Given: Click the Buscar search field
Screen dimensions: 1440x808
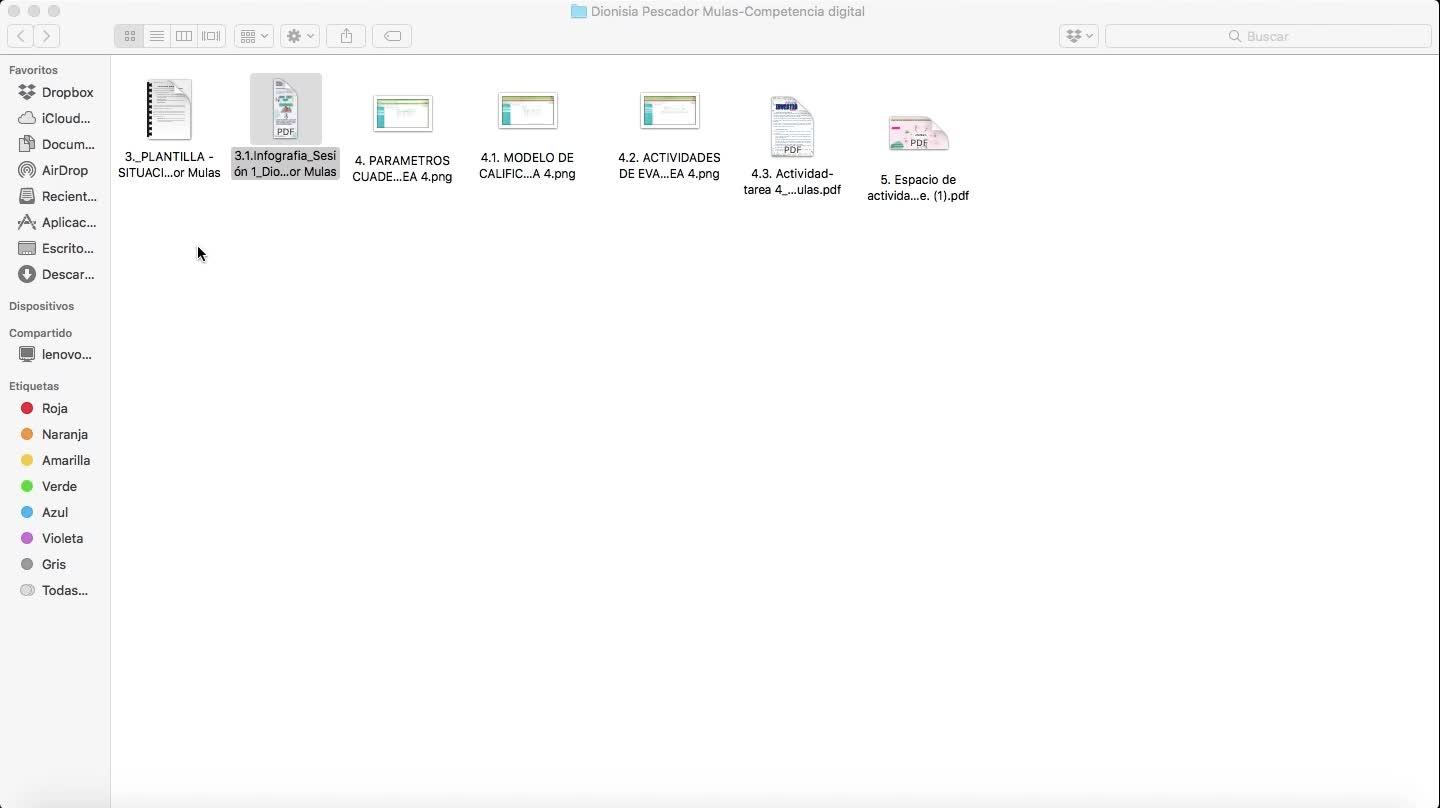Looking at the screenshot, I should (1268, 36).
